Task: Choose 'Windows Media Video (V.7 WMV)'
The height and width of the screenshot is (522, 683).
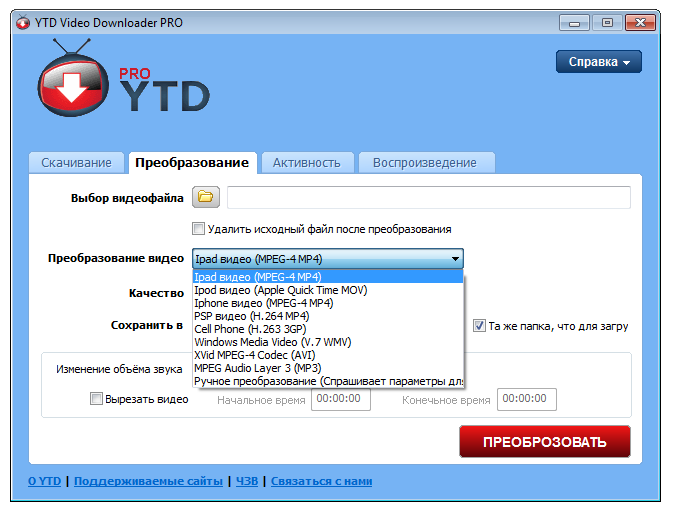Action: coord(328,342)
